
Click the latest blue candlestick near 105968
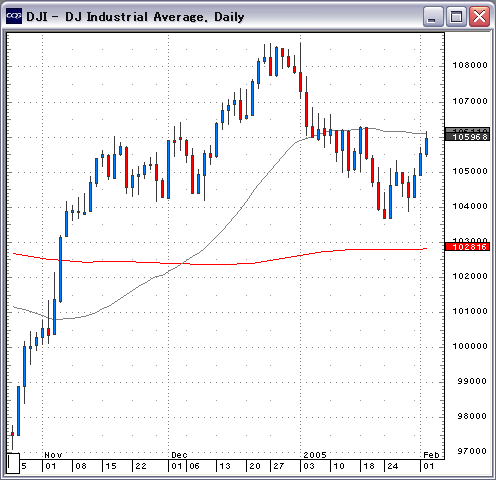click(427, 146)
